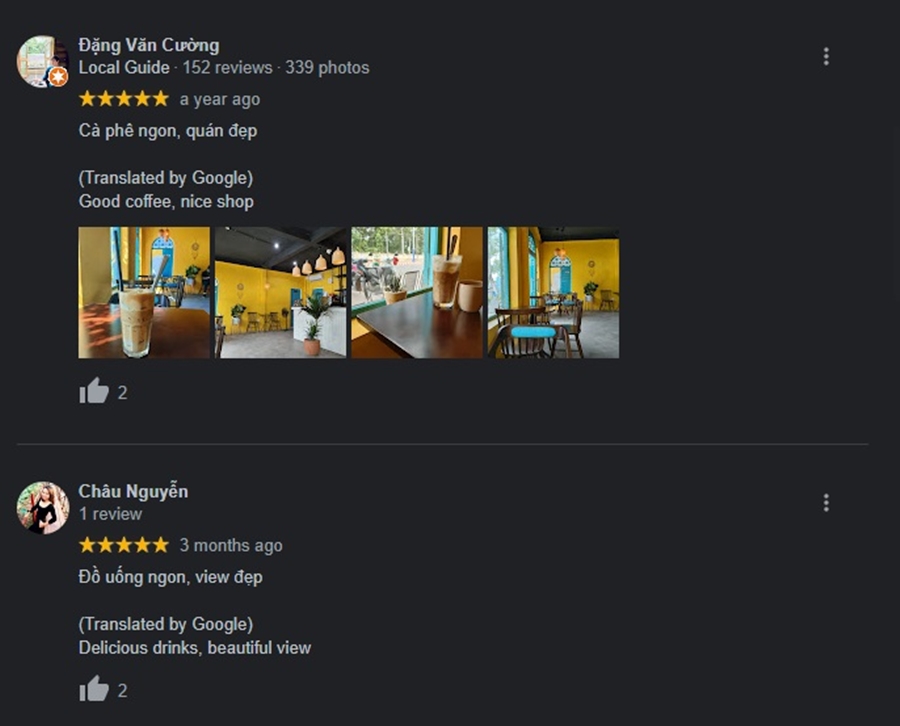Open more options for Đặng Văn Cường's review
The height and width of the screenshot is (726, 900).
(826, 56)
